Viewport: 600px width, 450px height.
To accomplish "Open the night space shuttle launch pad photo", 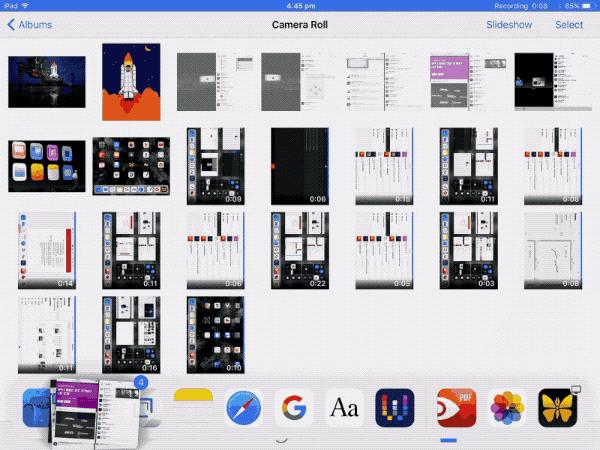I will (x=47, y=82).
